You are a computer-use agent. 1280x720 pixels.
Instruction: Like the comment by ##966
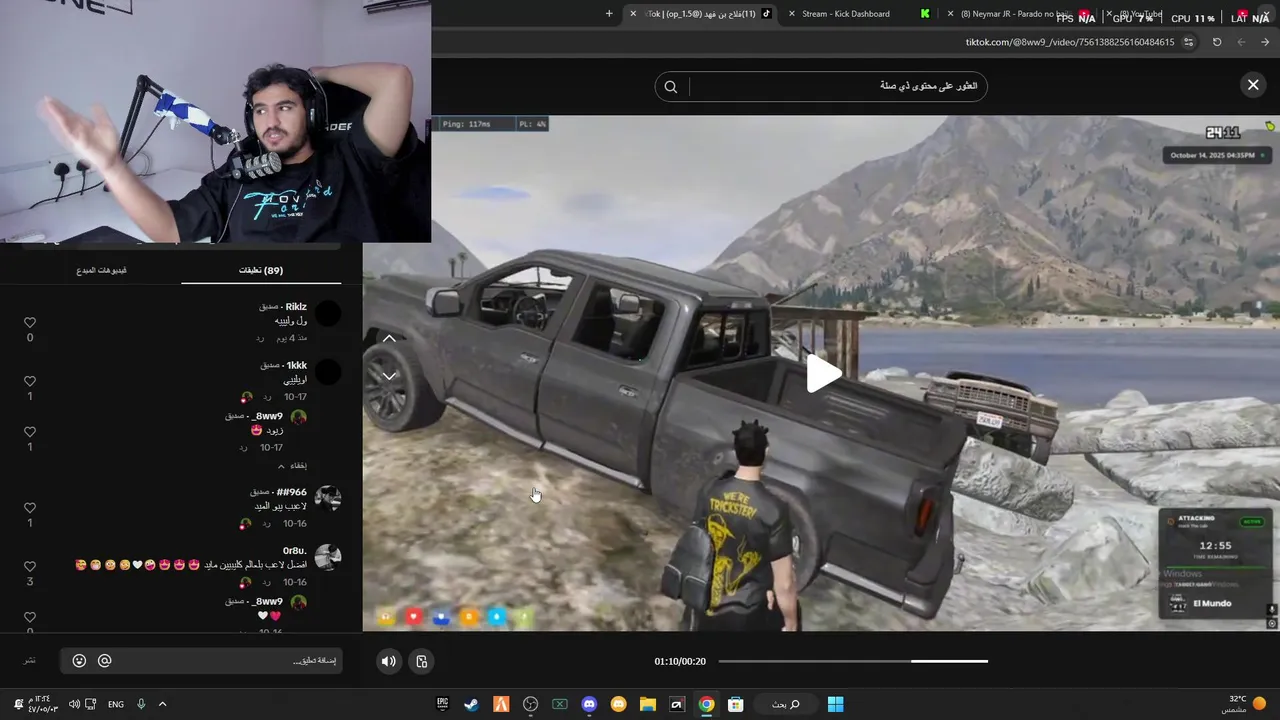(30, 508)
